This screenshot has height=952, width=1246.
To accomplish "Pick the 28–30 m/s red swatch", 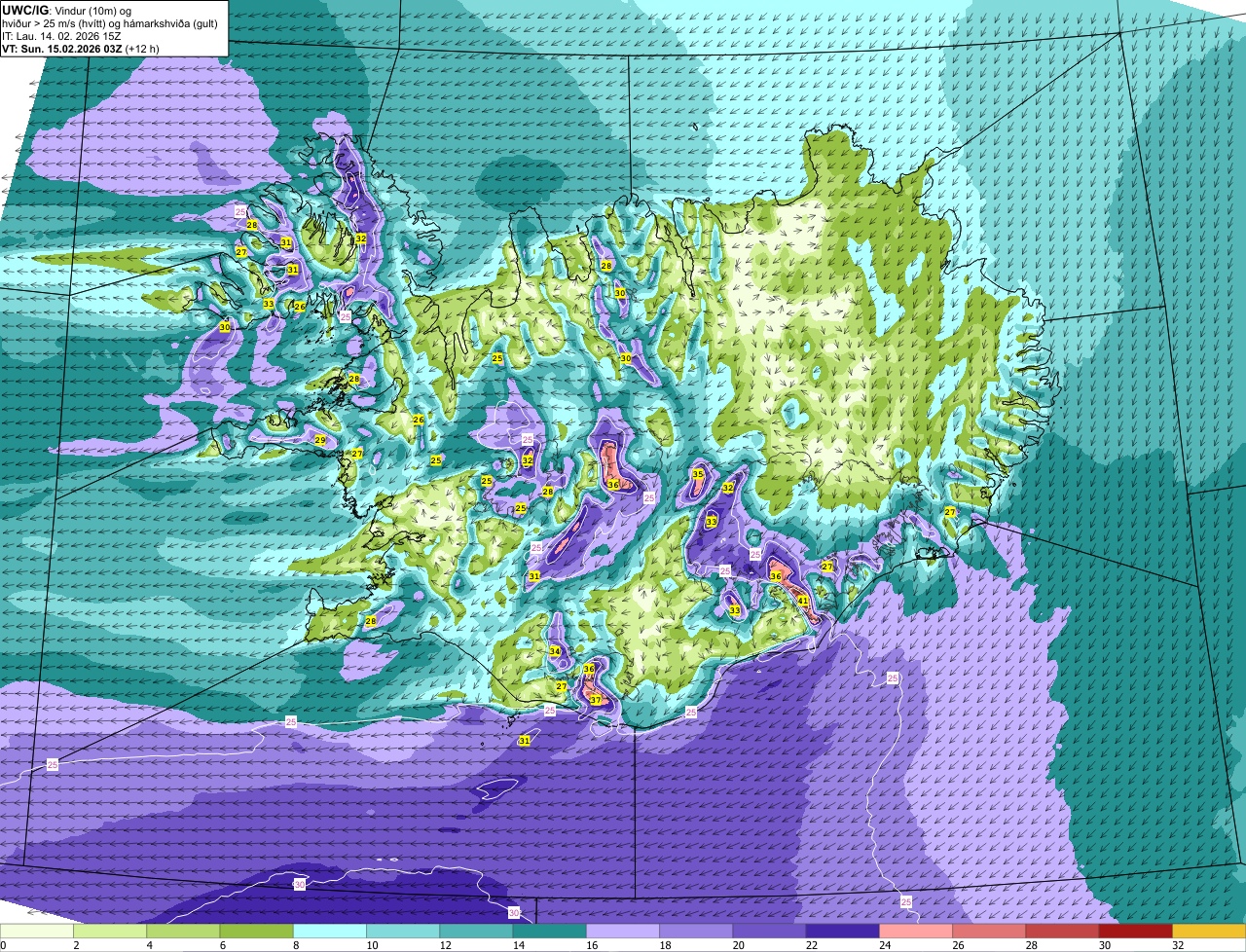I will pyautogui.click(x=1062, y=931).
